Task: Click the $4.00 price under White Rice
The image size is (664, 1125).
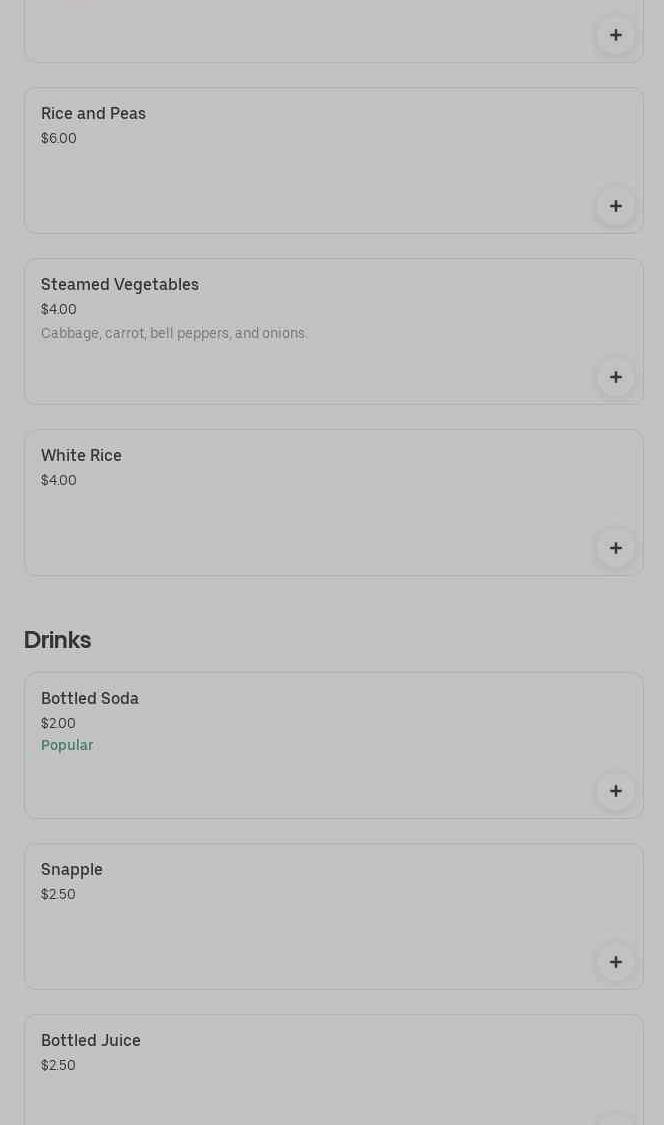Action: point(59,480)
